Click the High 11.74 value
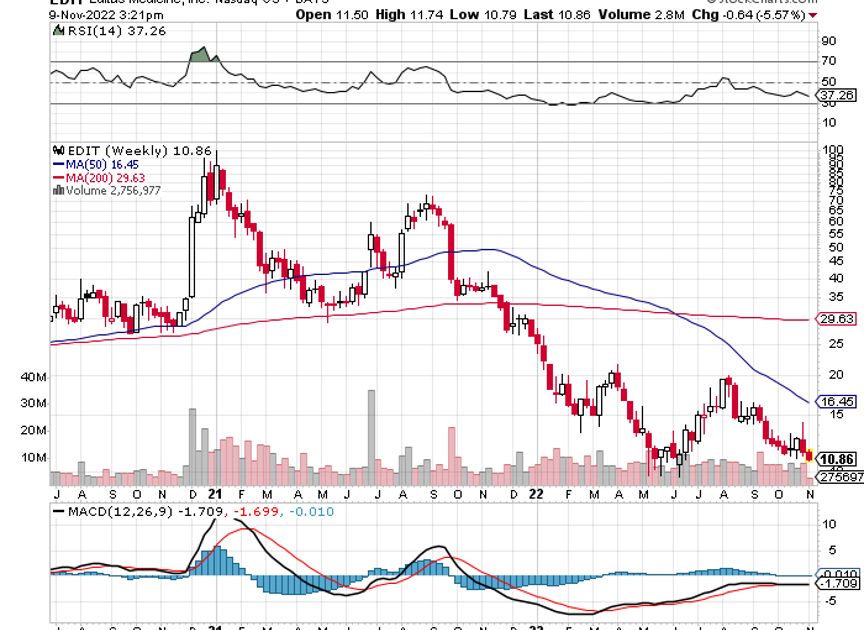 pyautogui.click(x=409, y=15)
